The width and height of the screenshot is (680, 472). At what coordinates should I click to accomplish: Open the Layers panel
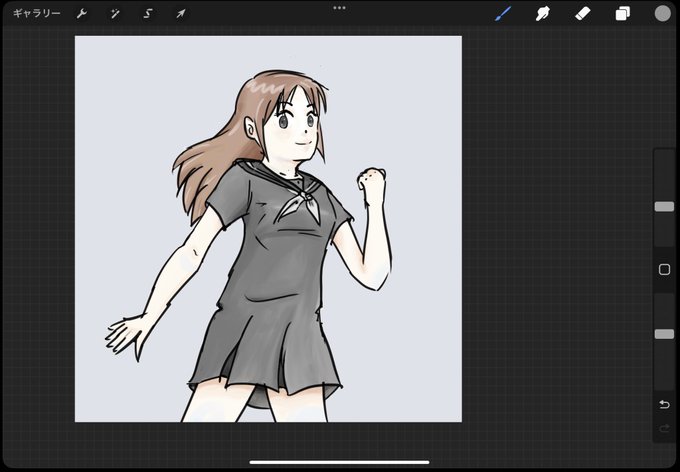click(x=623, y=14)
